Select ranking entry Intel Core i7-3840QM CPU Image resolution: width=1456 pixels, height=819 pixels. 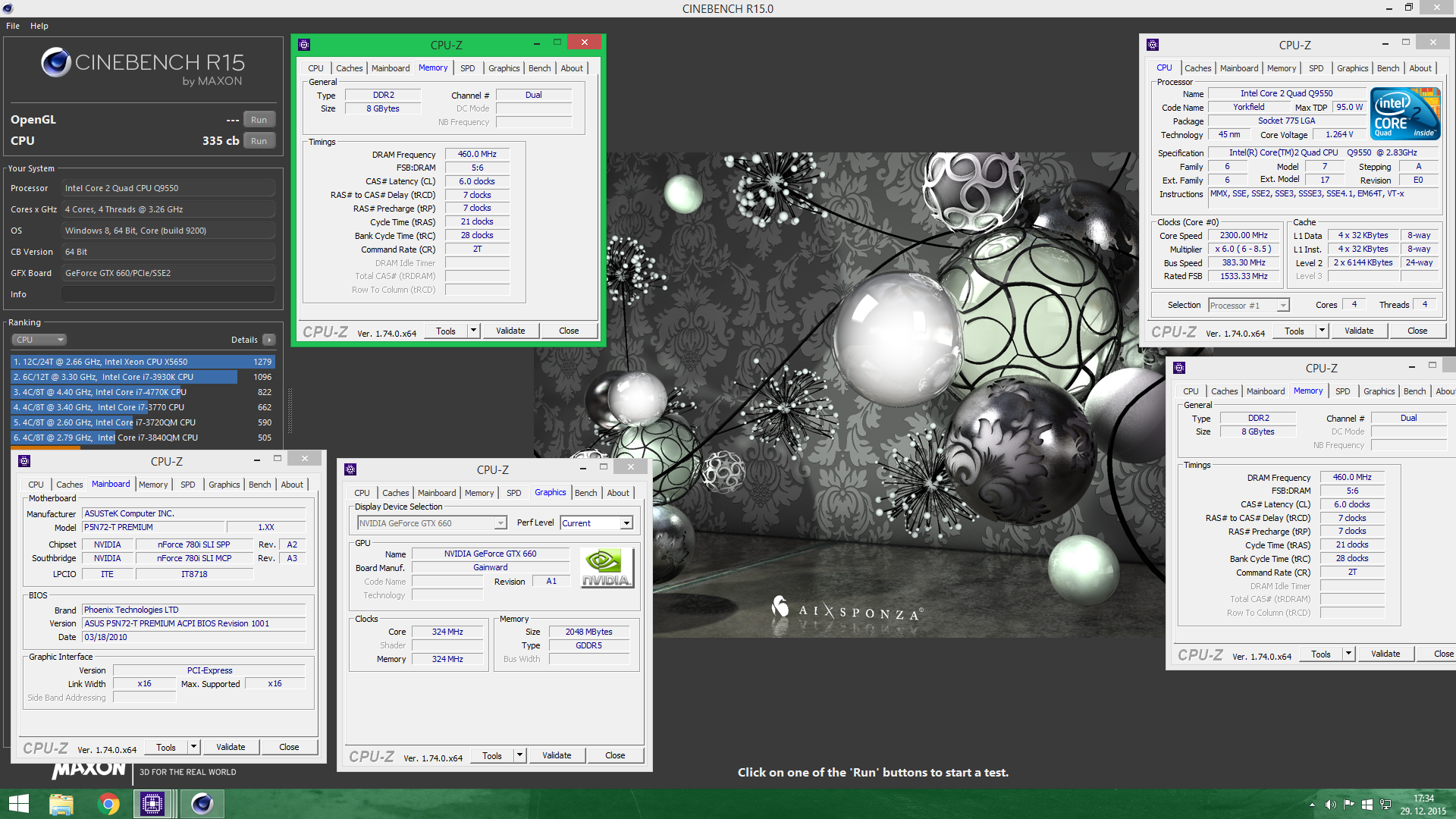[x=143, y=438]
